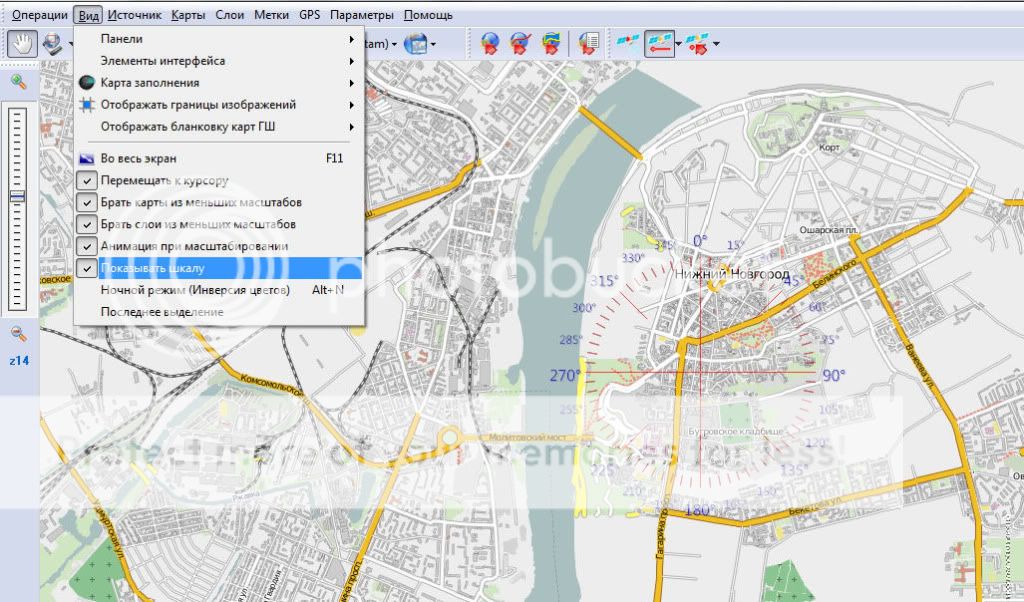The width and height of the screenshot is (1024, 602).
Task: Zoom out with the red magnifier
Action: click(x=19, y=334)
